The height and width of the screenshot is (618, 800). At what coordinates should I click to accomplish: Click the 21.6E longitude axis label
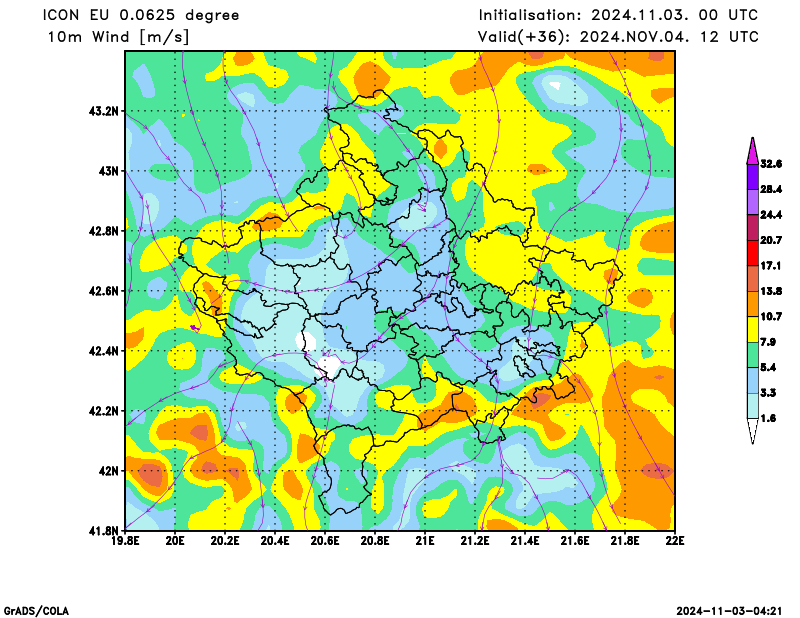(x=575, y=540)
